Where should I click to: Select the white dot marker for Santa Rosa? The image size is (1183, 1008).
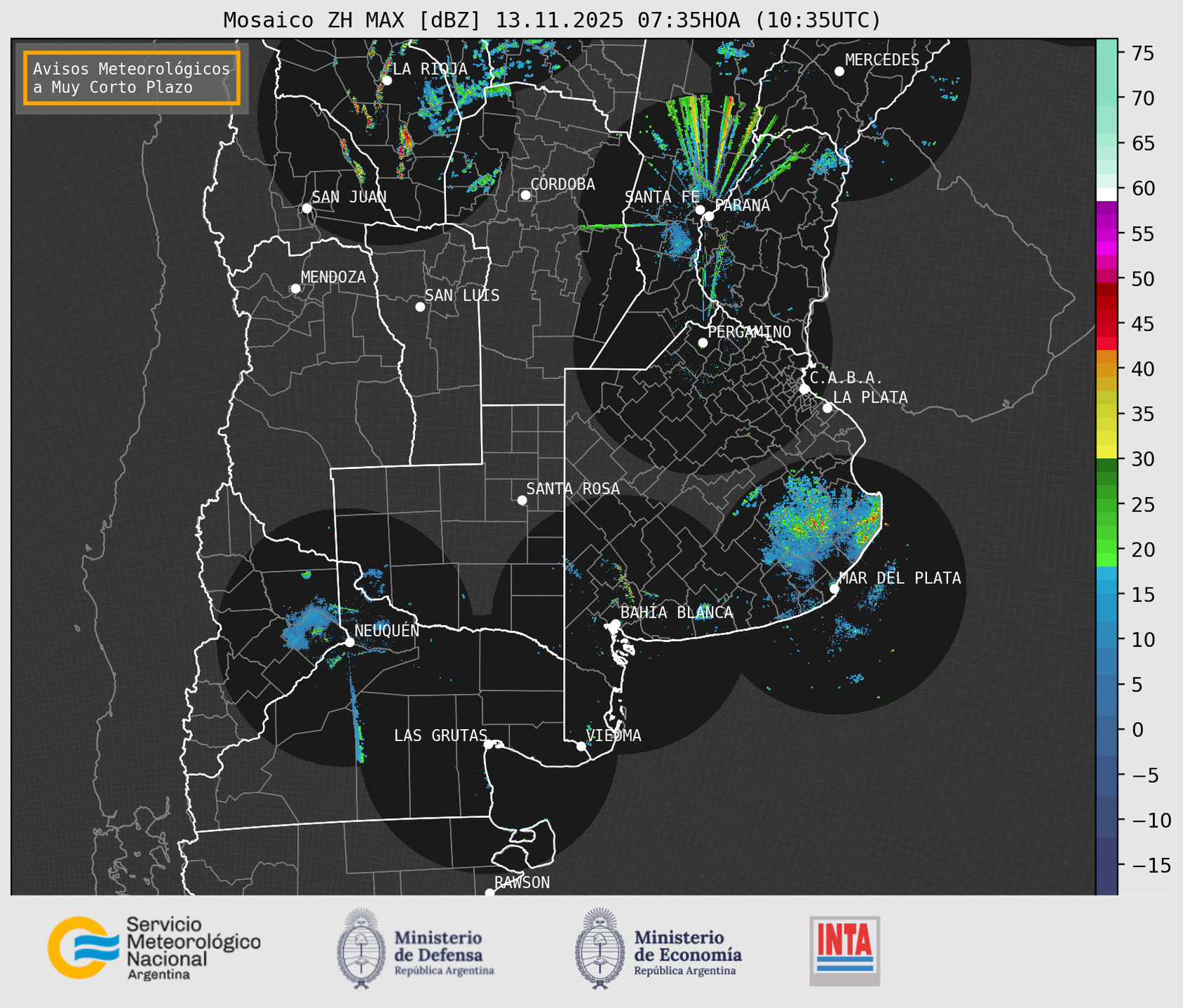coord(522,500)
